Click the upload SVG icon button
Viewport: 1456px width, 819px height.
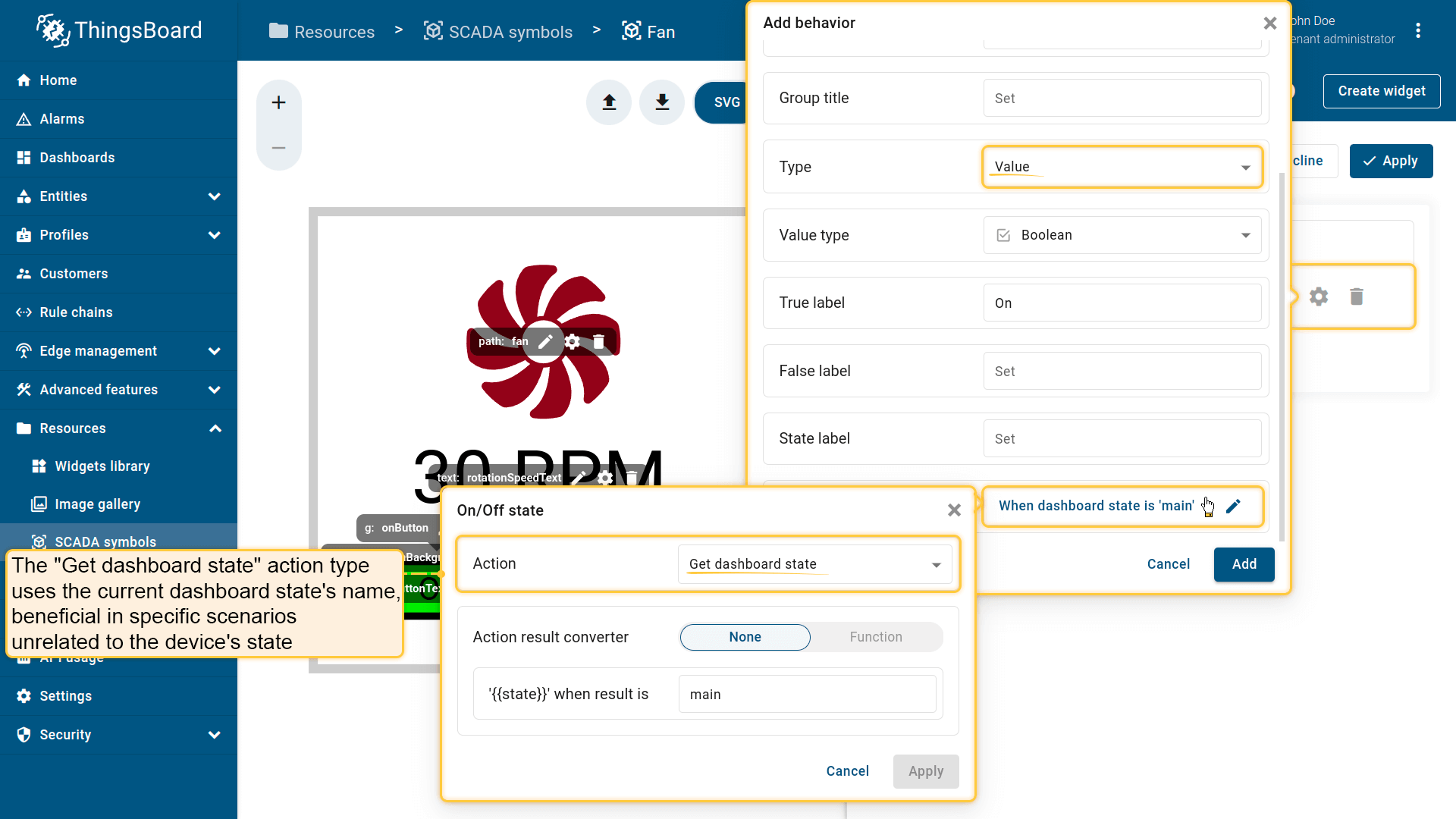tap(609, 102)
